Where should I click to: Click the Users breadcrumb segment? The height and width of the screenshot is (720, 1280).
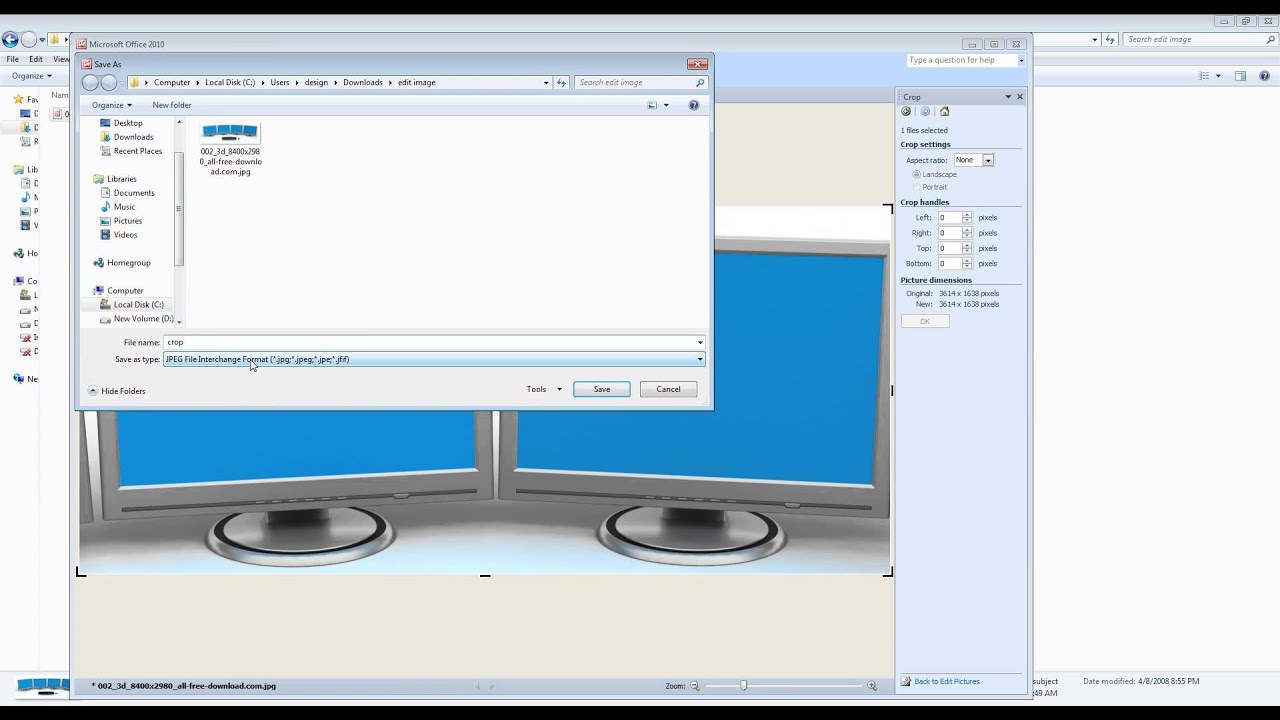pyautogui.click(x=280, y=83)
